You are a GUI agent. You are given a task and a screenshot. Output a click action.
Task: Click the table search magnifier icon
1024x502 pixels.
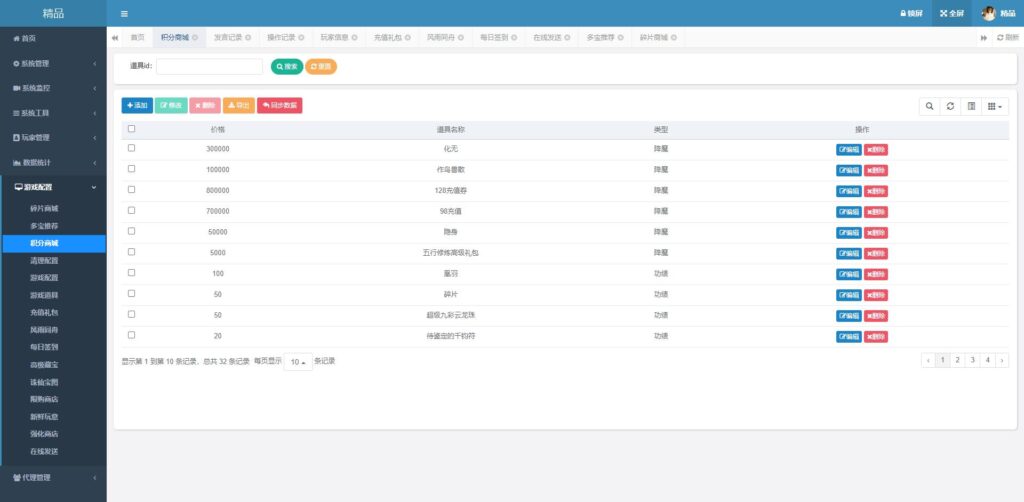929,105
